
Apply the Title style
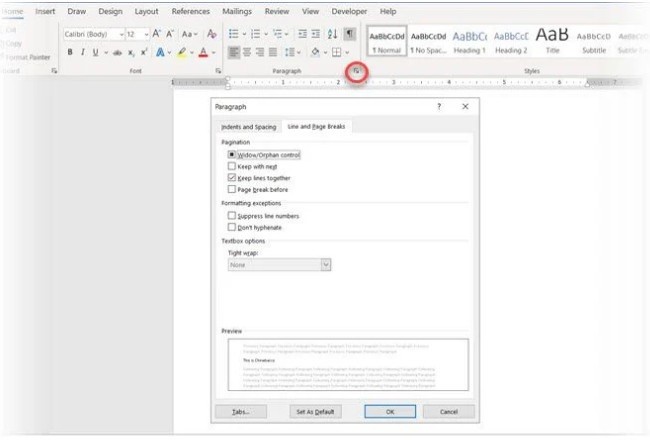click(552, 41)
